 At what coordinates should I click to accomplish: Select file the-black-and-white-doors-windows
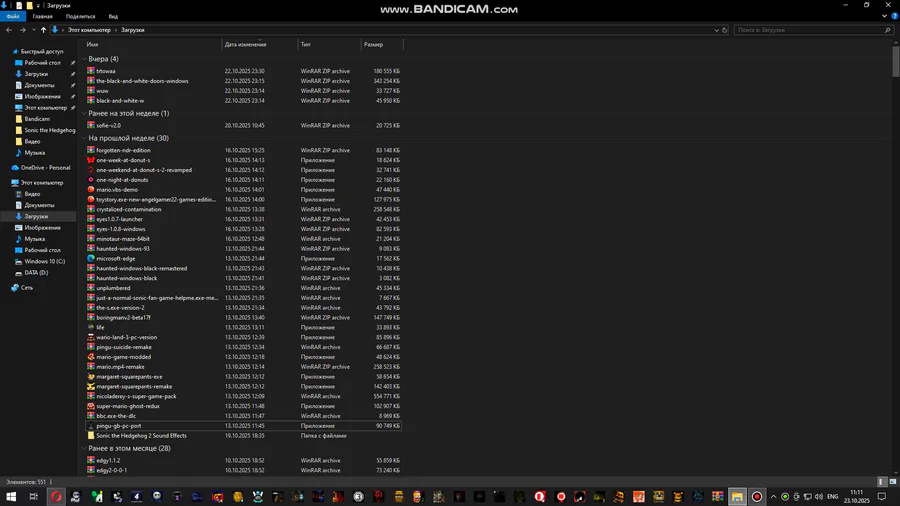coord(142,81)
